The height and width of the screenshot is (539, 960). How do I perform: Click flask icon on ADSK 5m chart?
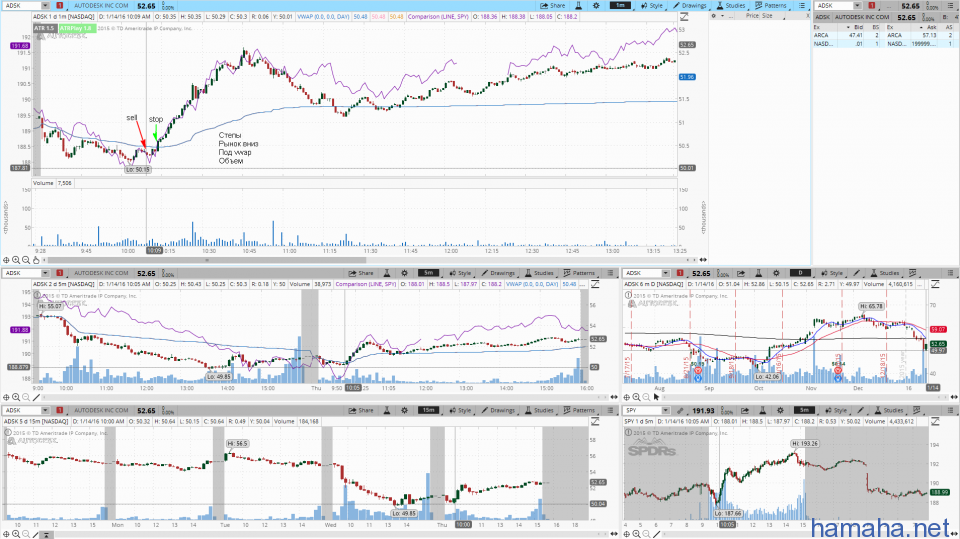coord(387,273)
